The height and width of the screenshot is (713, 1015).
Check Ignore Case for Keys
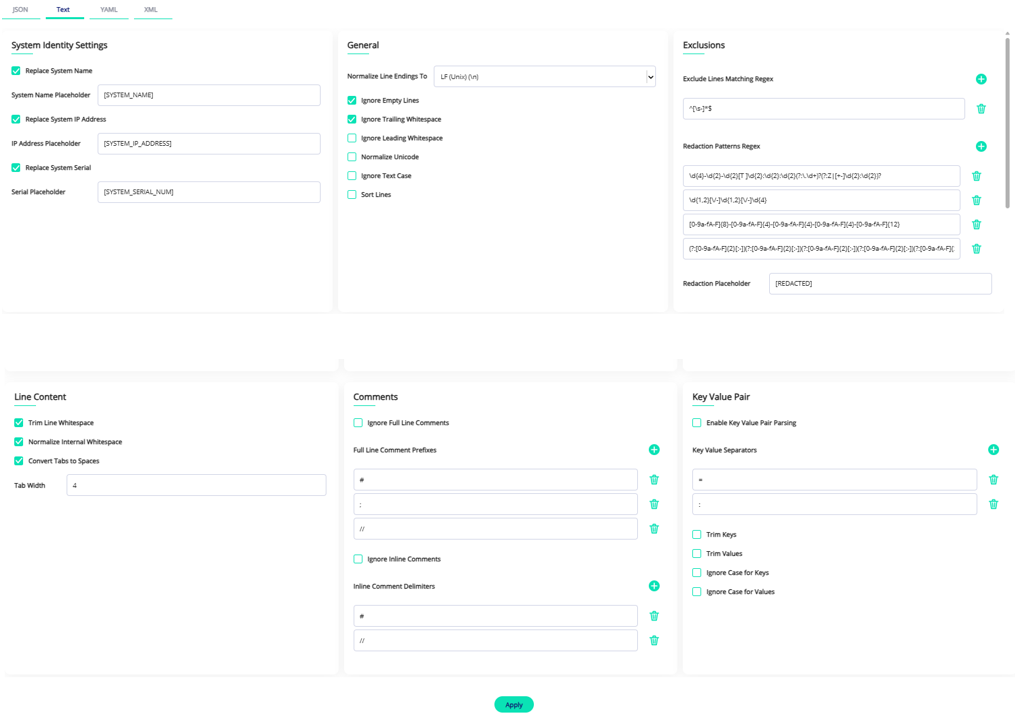pos(697,572)
